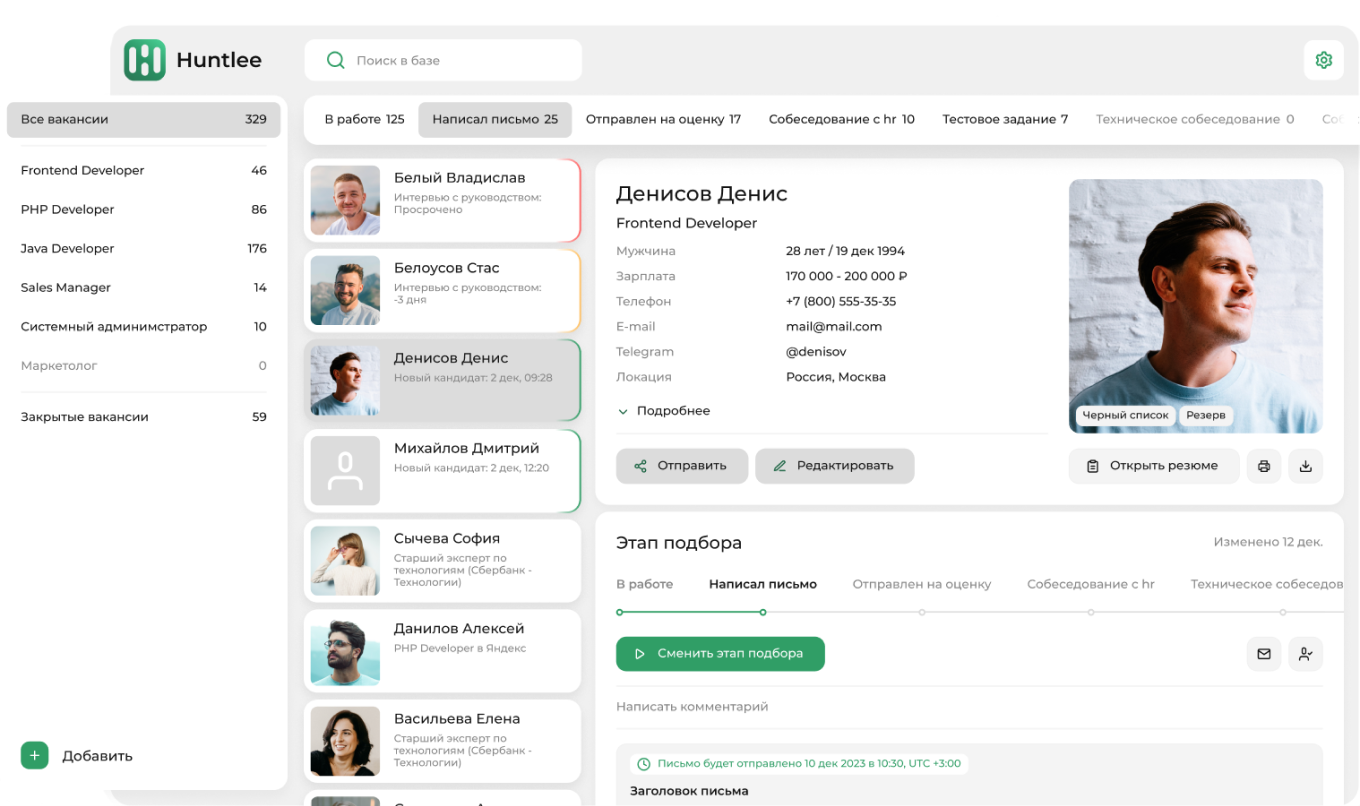1360x806 pixels.
Task: Switch to Отправлен на оценку tab
Action: click(662, 119)
